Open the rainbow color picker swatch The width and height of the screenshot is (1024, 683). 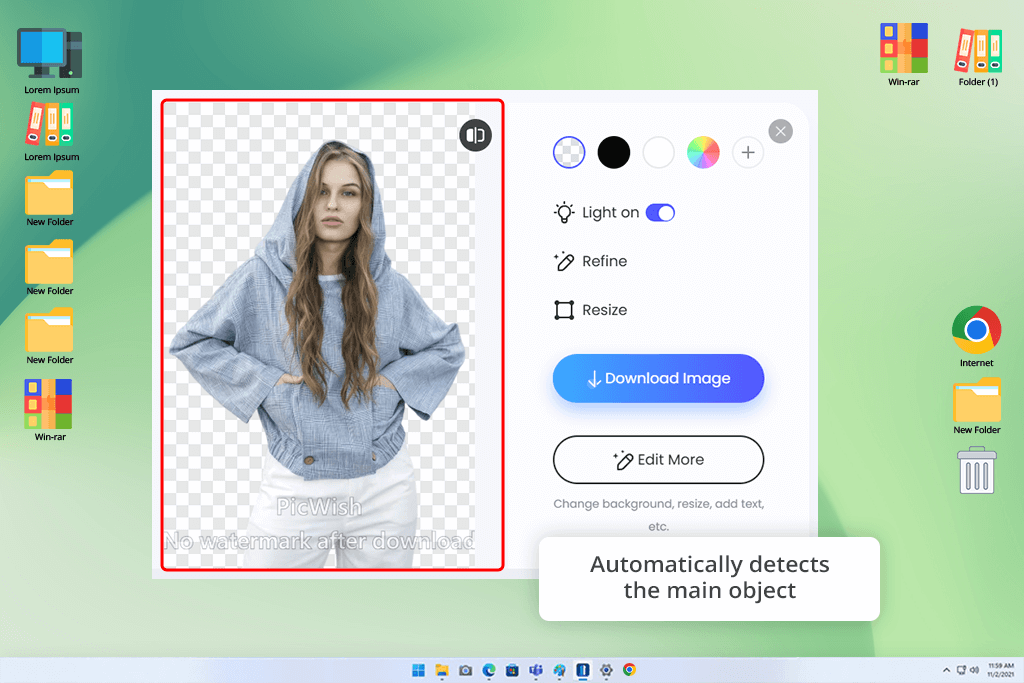pyautogui.click(x=703, y=153)
